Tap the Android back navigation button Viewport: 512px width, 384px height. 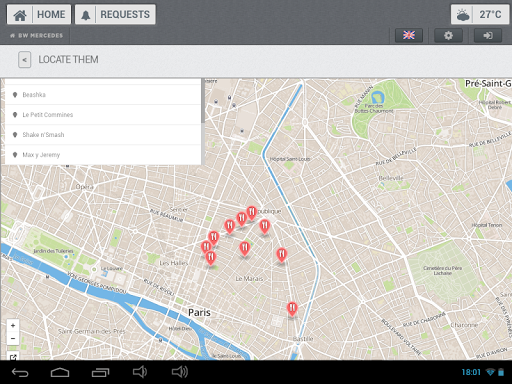[20, 372]
